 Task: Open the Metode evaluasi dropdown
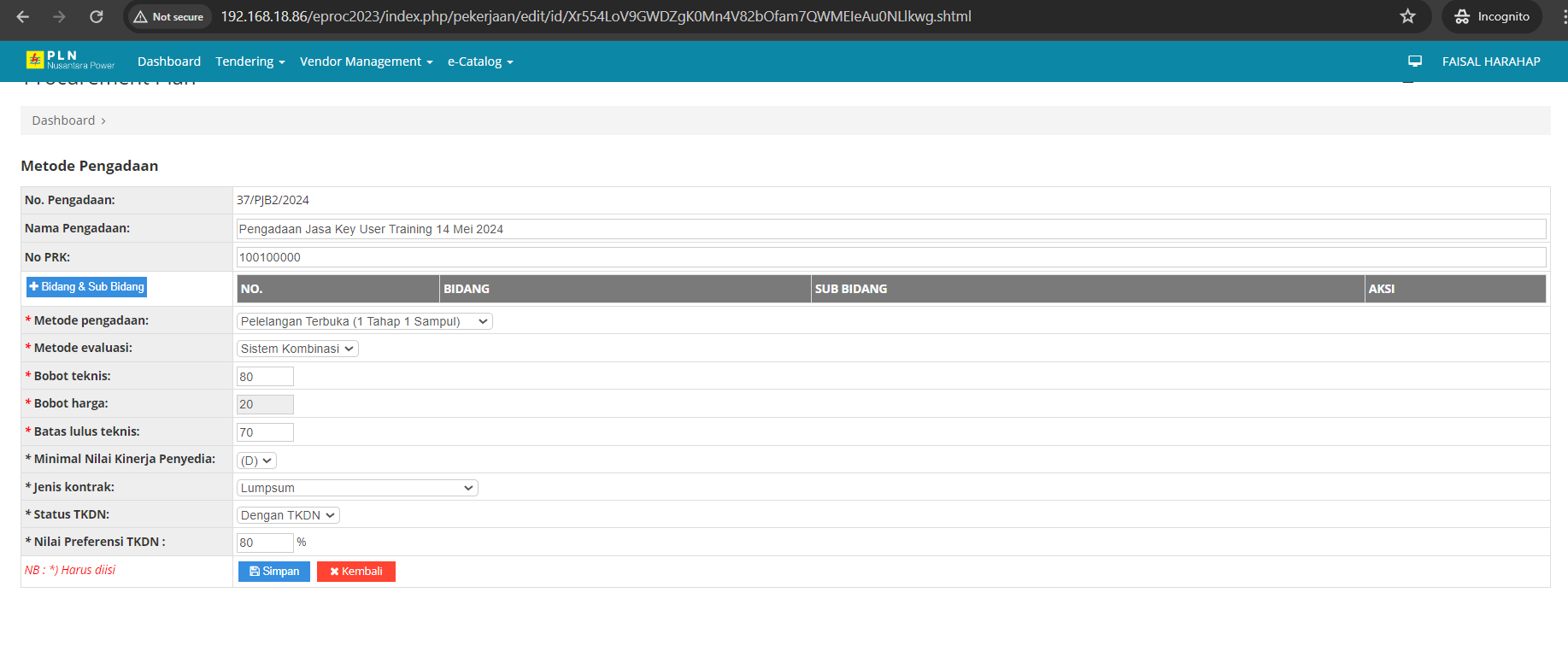[x=297, y=349]
